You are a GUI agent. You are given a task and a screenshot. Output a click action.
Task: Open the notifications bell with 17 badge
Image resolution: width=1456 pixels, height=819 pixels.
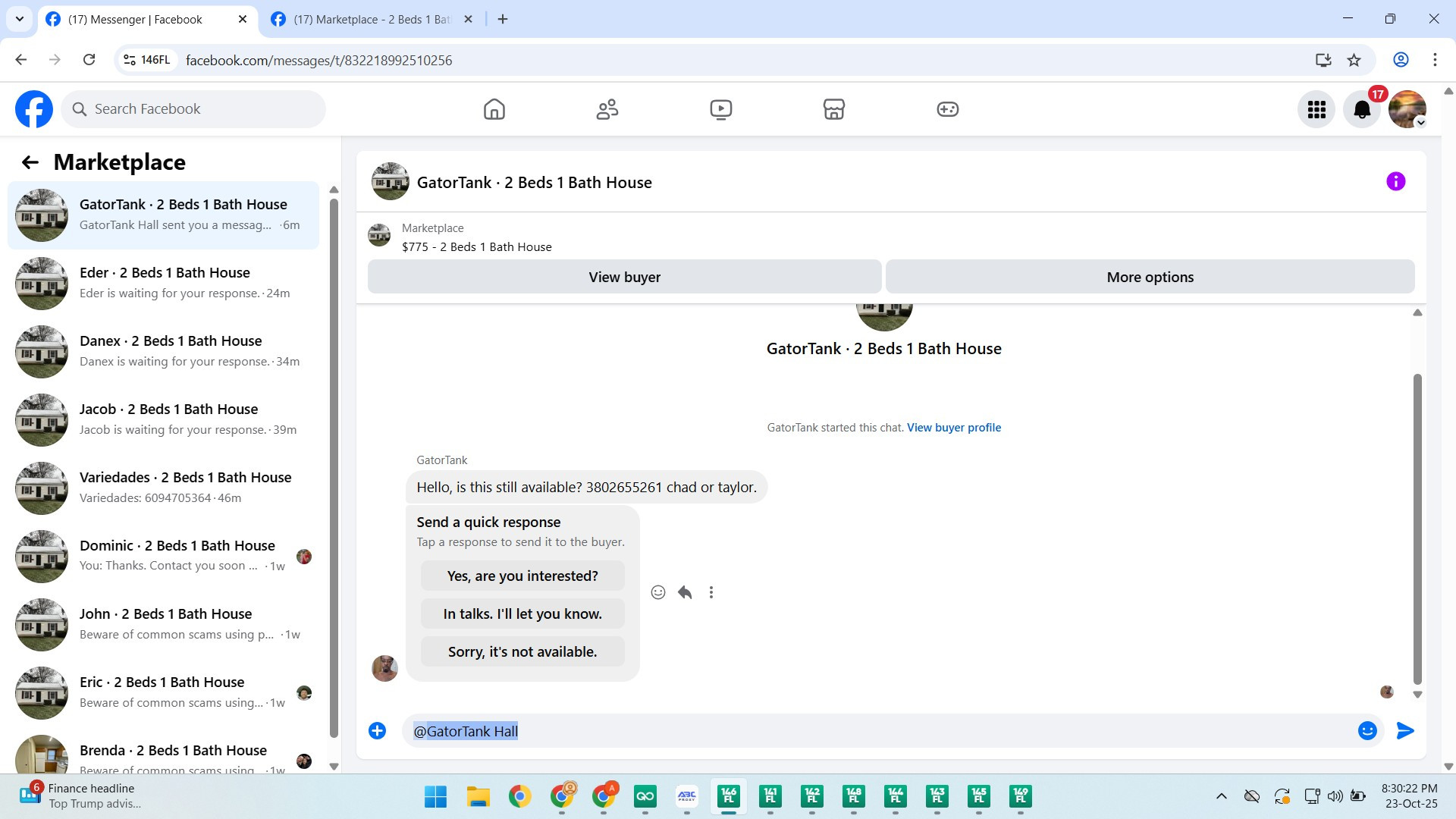click(x=1362, y=110)
